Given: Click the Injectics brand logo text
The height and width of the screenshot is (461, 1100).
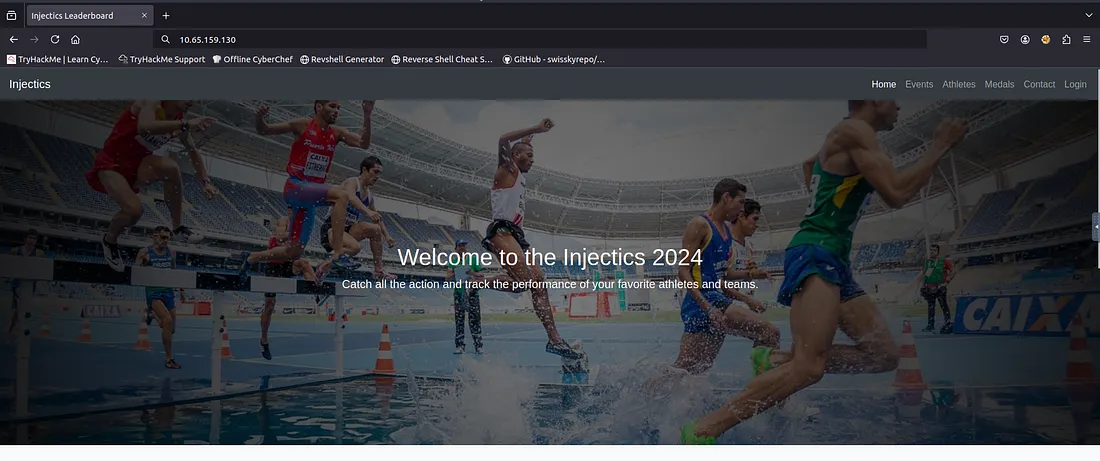Looking at the screenshot, I should click(x=30, y=84).
